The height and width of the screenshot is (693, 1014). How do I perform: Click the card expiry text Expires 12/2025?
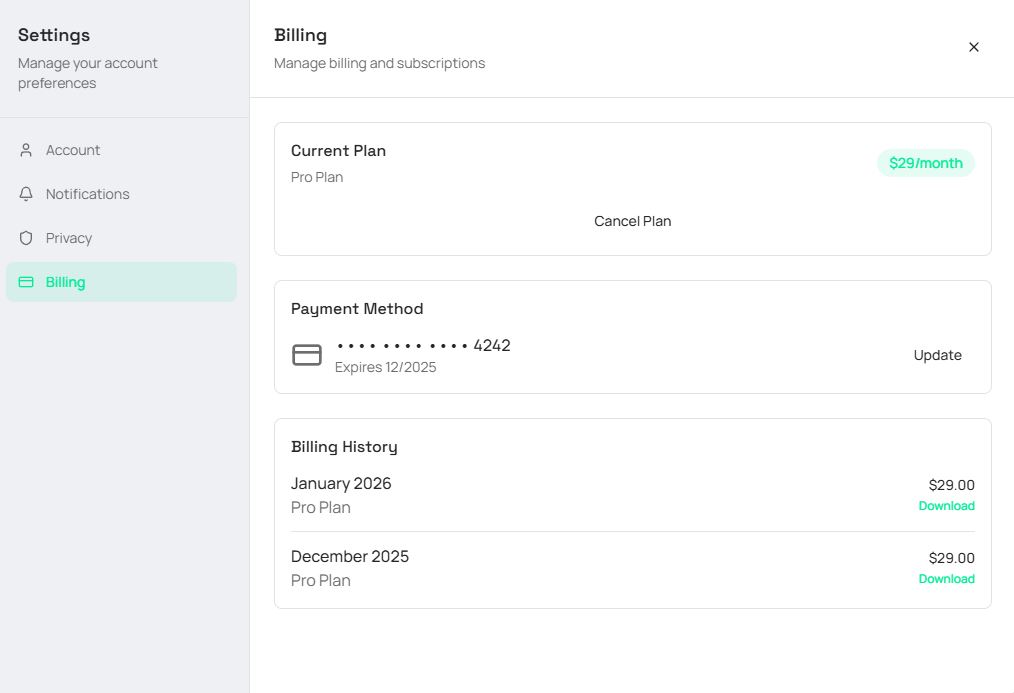click(x=385, y=367)
